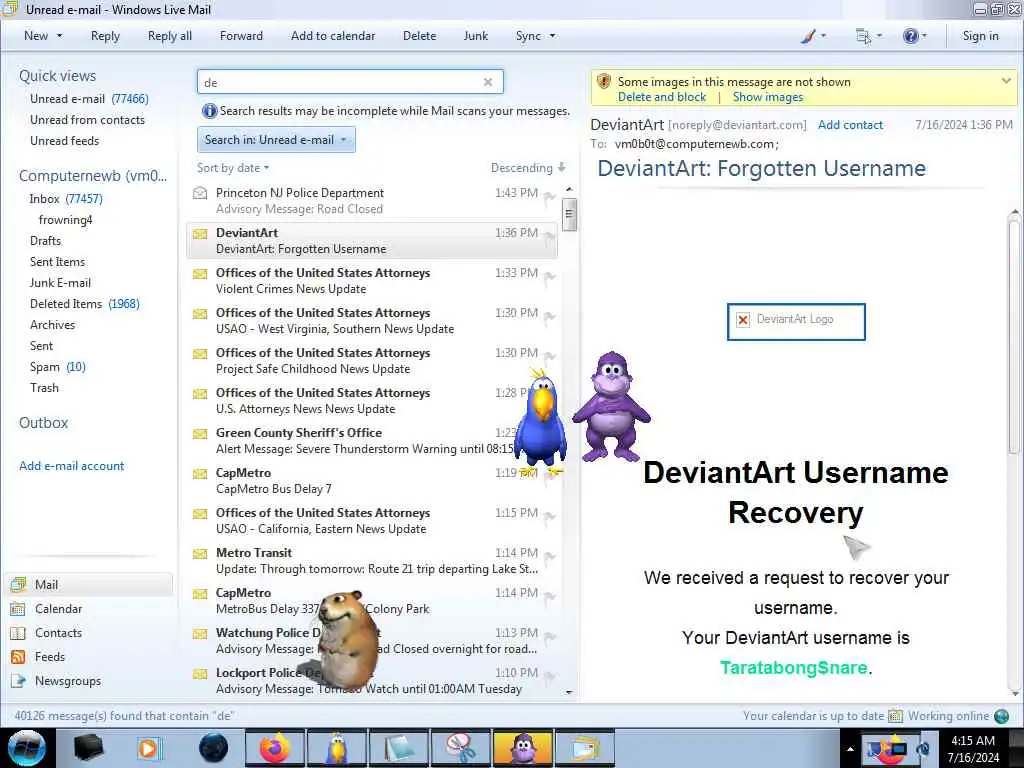
Task: Flag the CapMetro MetroBus Delay message
Action: [x=550, y=596]
